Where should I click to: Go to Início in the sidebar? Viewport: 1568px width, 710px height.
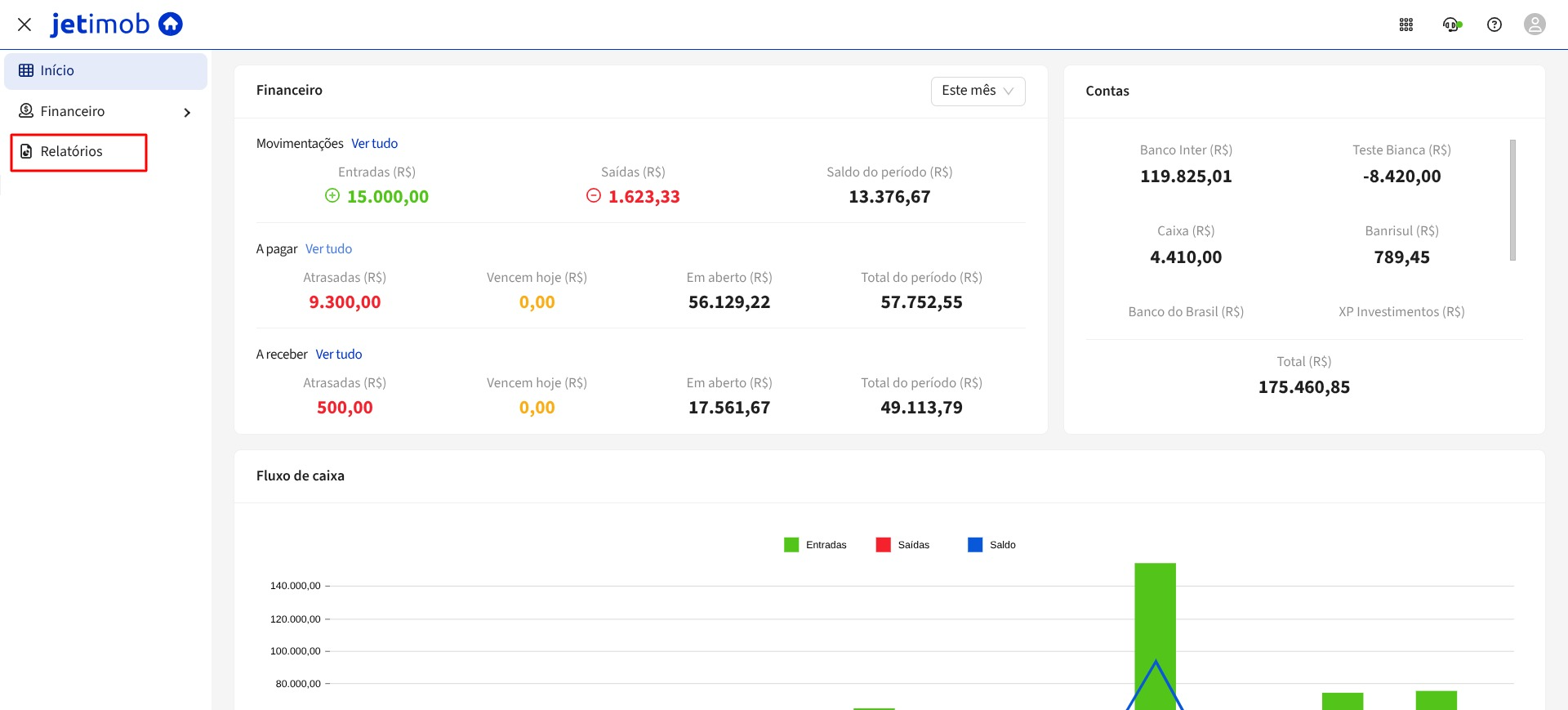point(57,71)
